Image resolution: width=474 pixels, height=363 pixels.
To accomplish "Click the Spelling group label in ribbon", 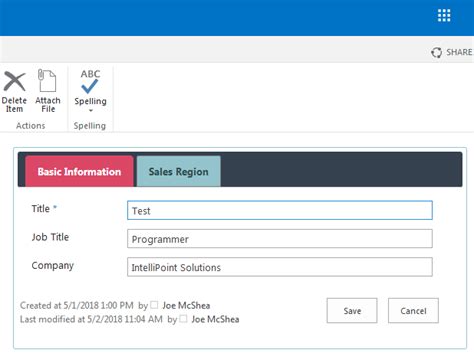I will 90,126.
